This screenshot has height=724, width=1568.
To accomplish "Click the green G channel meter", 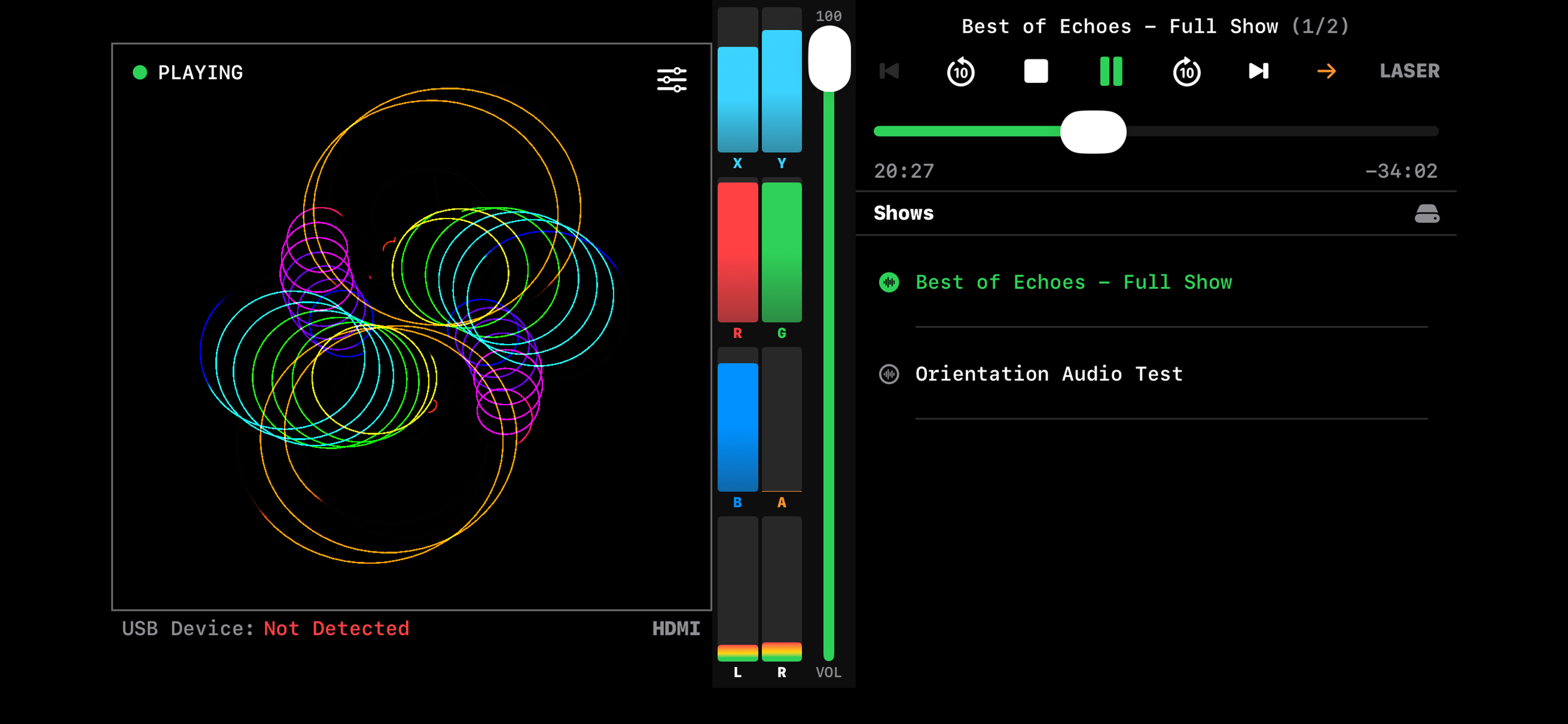I will tap(782, 249).
